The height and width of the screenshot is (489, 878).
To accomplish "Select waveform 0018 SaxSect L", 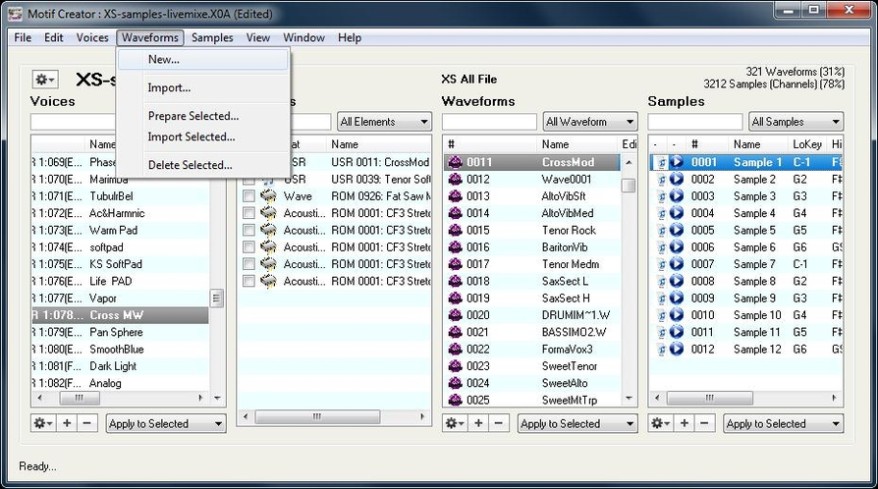I will 532,281.
